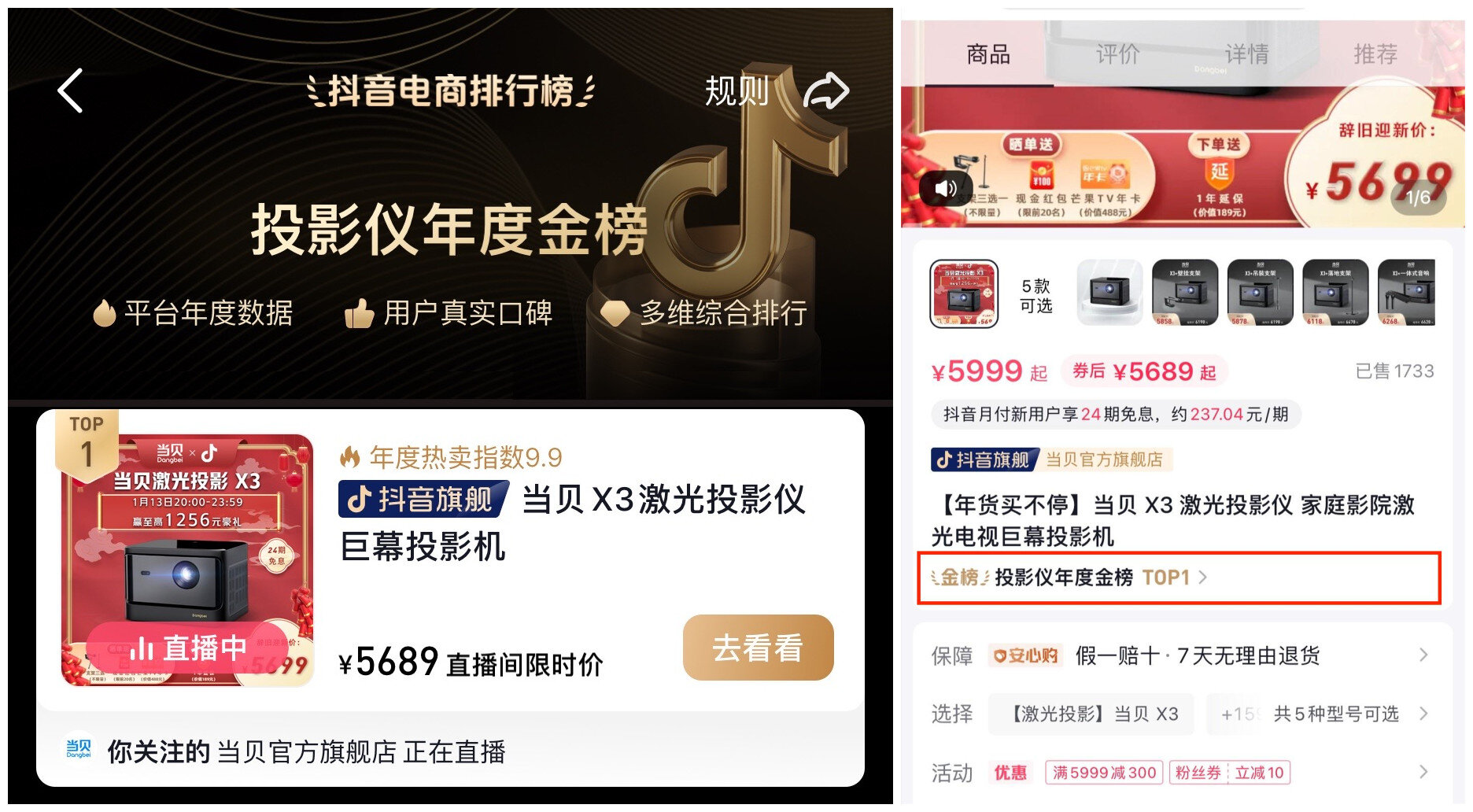
Task: Click the 去看看 button
Action: tap(758, 648)
